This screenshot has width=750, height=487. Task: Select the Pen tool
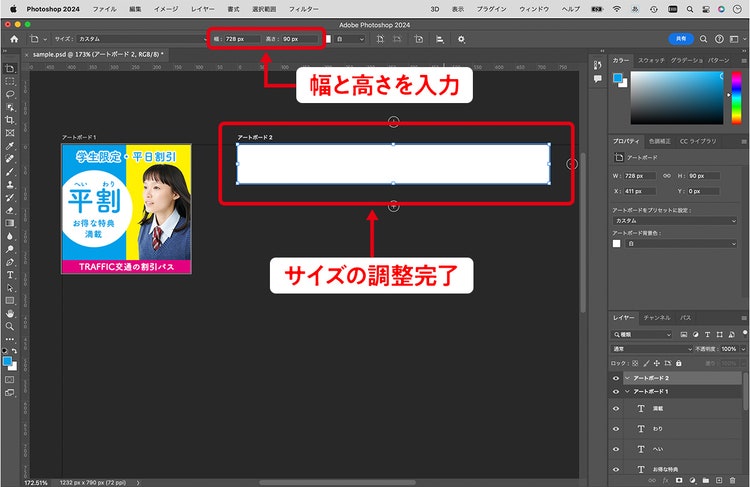coord(10,262)
